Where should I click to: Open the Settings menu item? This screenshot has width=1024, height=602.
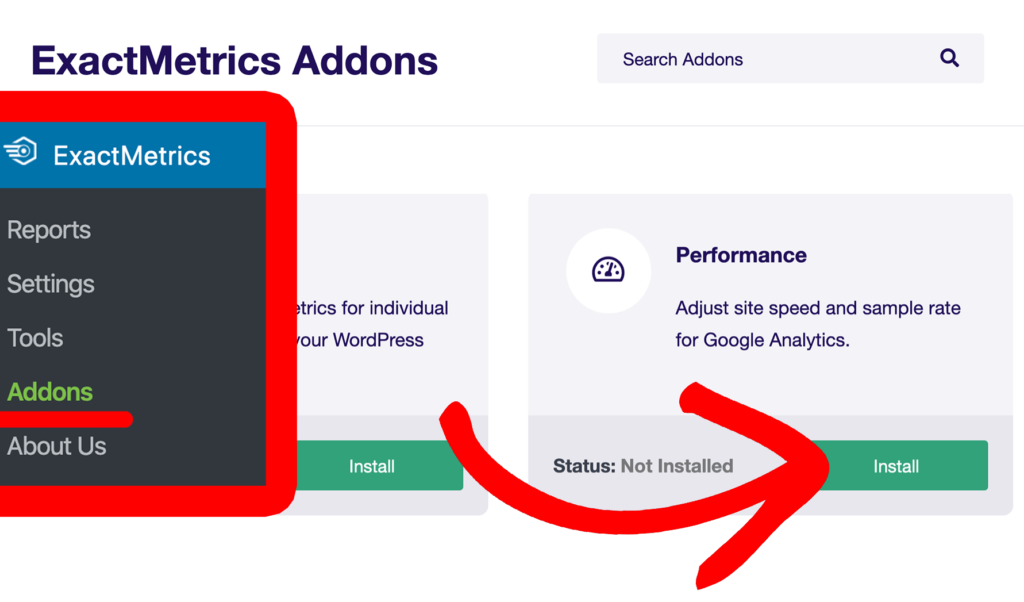(50, 284)
